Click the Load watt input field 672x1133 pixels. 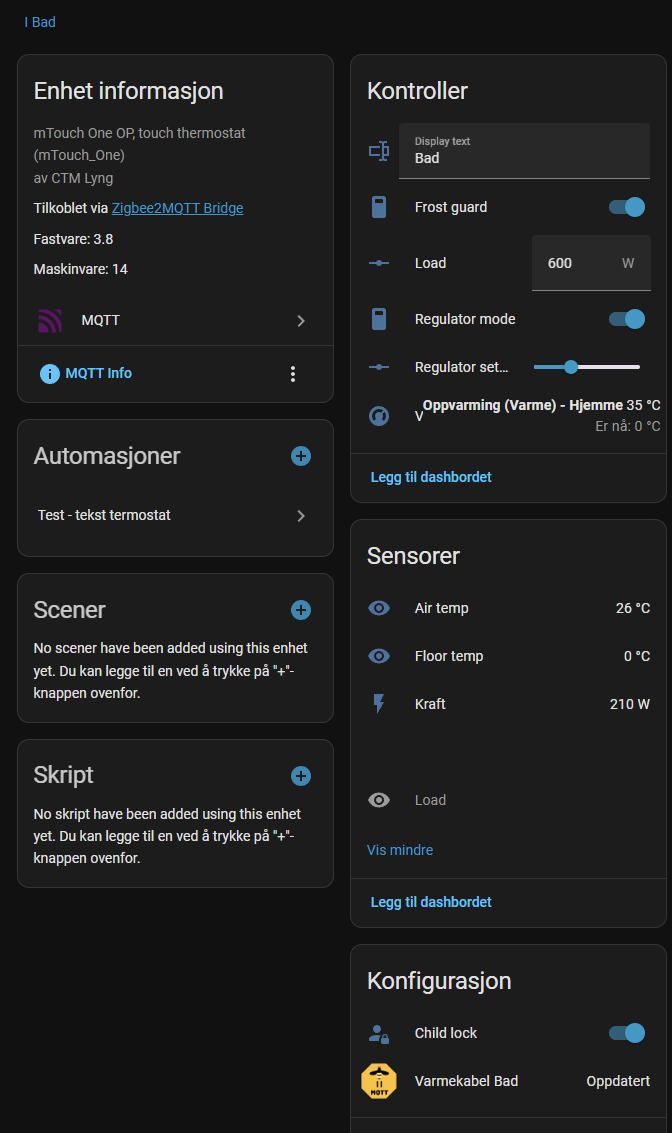coord(591,263)
